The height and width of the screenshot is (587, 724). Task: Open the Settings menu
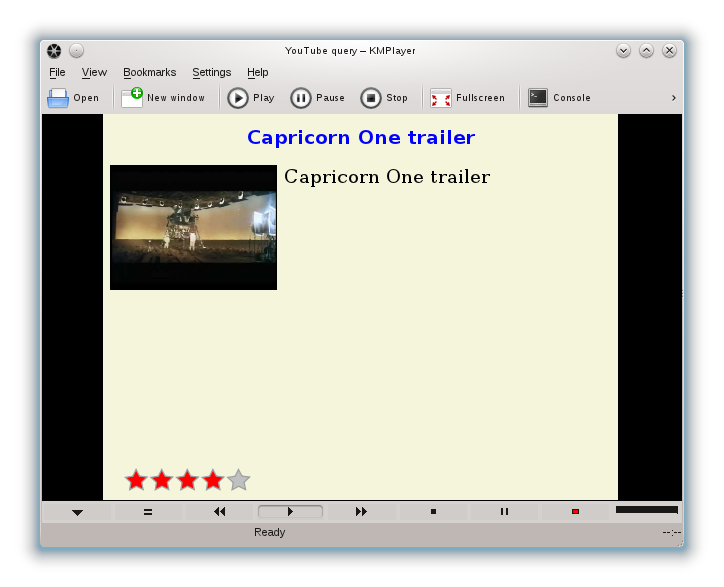coord(211,73)
